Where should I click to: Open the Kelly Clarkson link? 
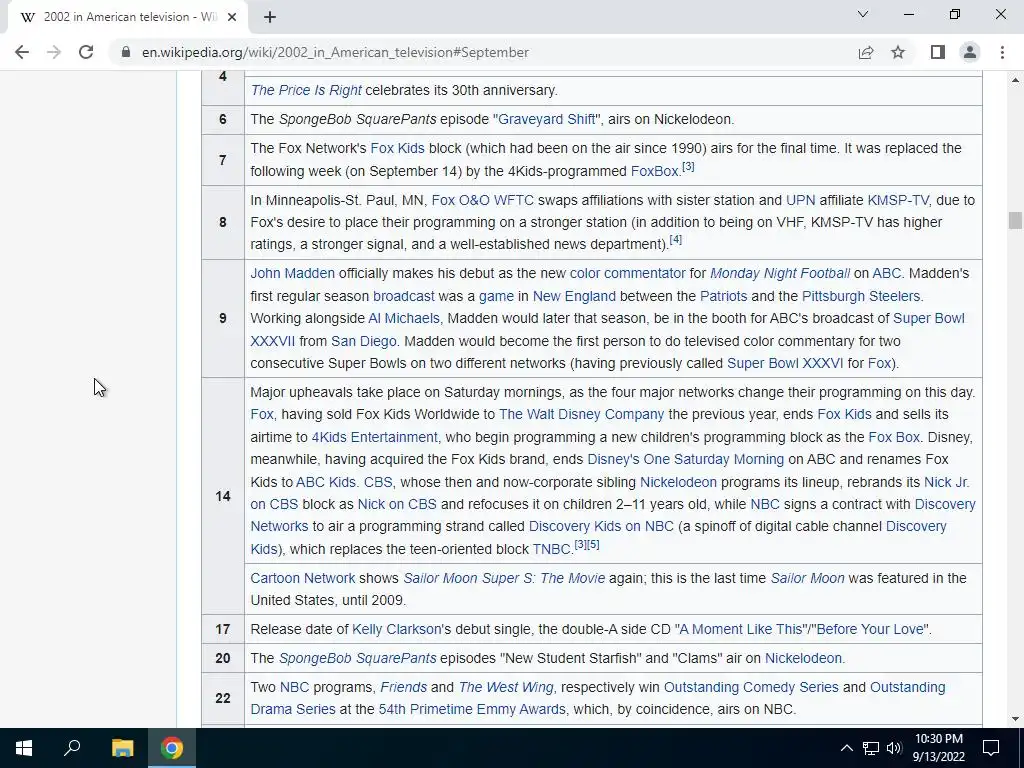[x=396, y=629]
